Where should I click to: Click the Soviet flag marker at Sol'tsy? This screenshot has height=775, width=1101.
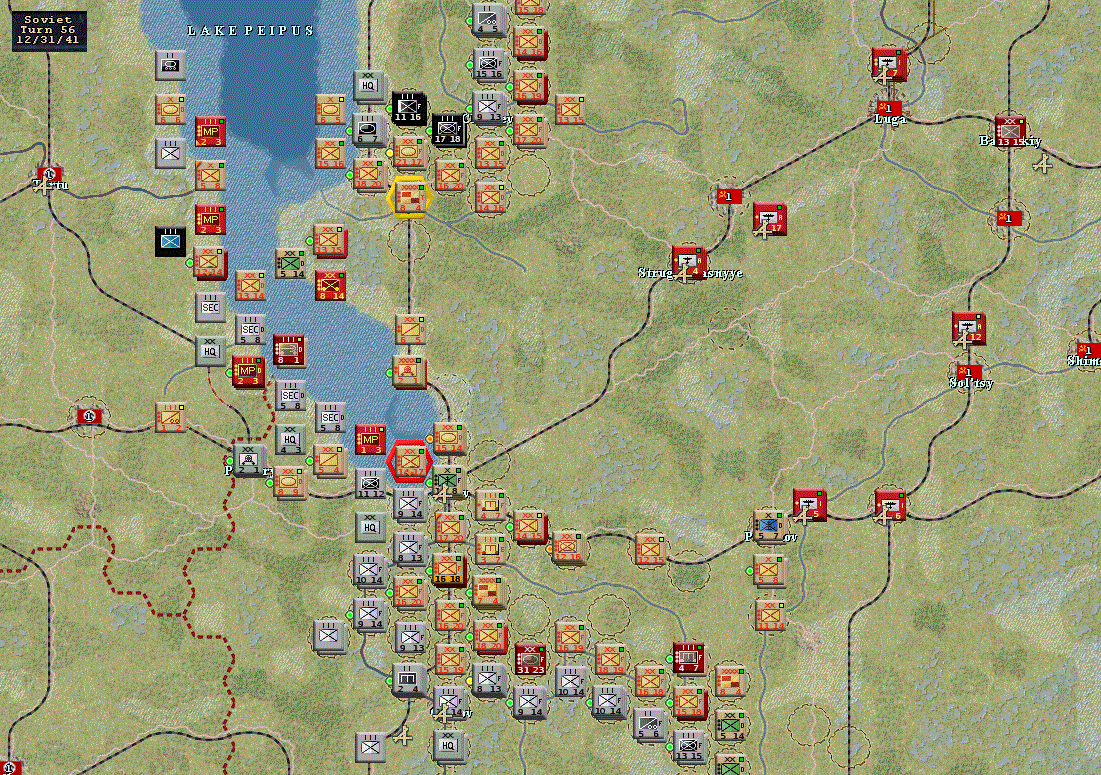[x=968, y=372]
